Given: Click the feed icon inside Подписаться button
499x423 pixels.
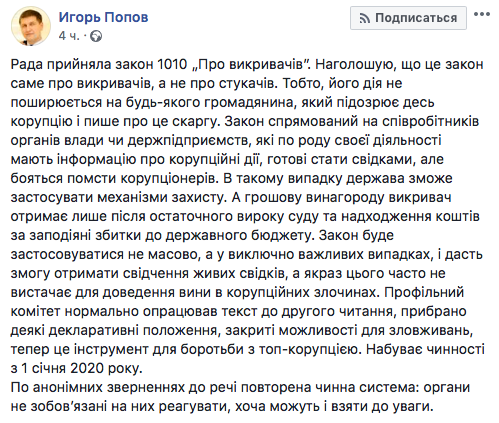Looking at the screenshot, I should click(365, 18).
